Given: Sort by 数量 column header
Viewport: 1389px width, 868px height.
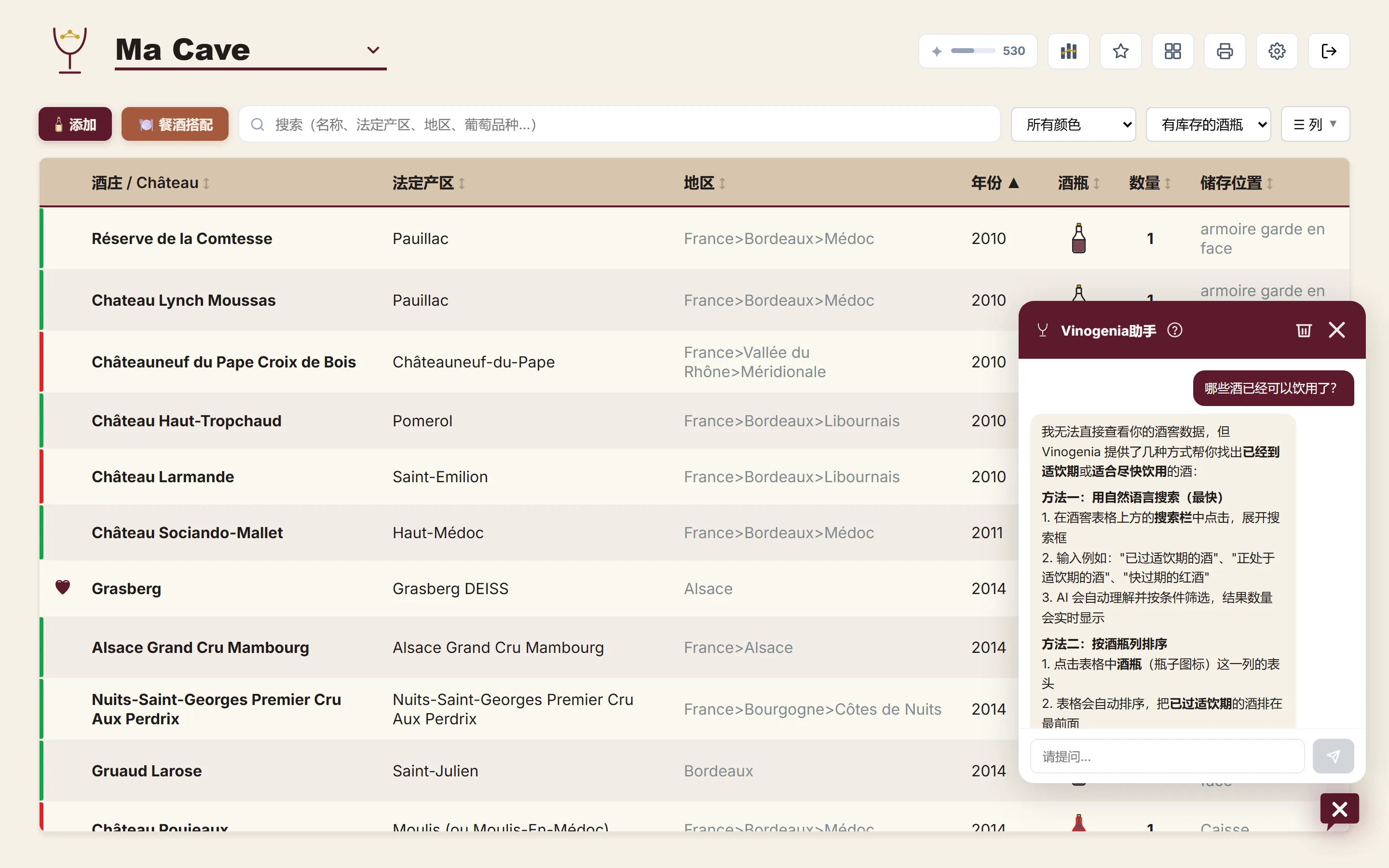Looking at the screenshot, I should 1150,183.
